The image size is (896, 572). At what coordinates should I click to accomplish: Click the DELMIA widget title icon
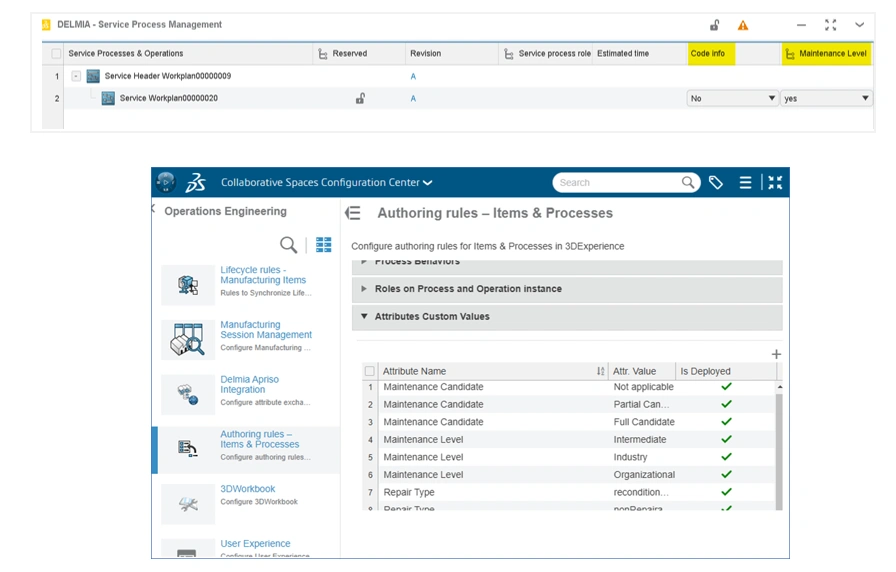pyautogui.click(x=46, y=25)
